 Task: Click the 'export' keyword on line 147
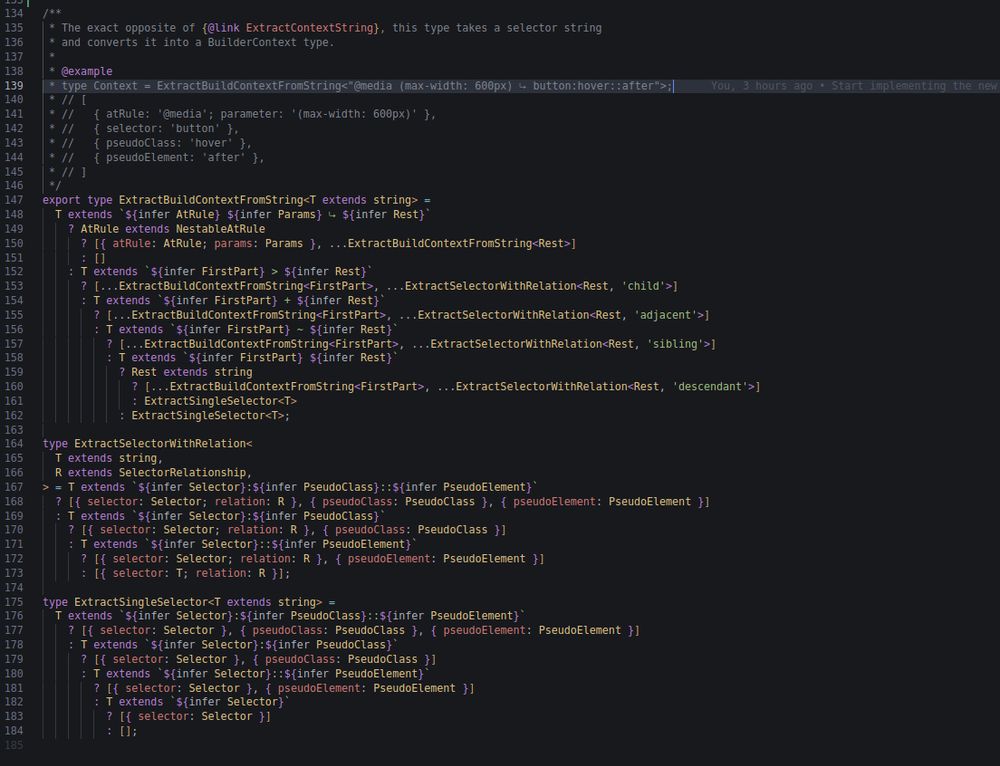pos(61,200)
